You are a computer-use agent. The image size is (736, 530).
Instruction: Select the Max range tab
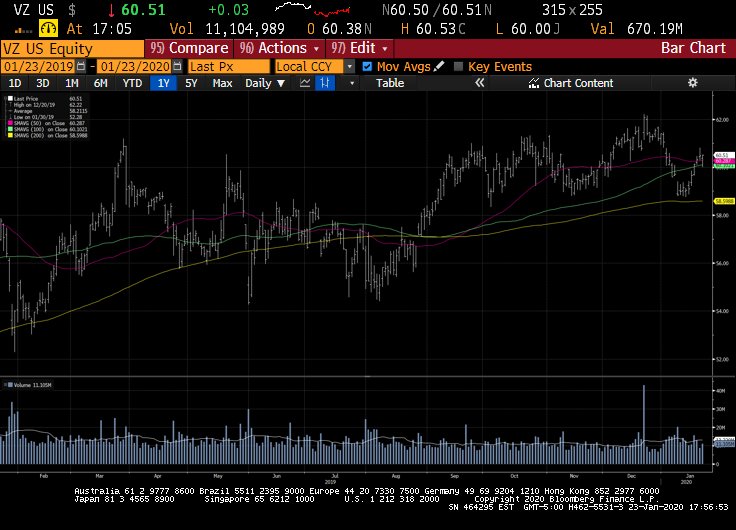(222, 83)
